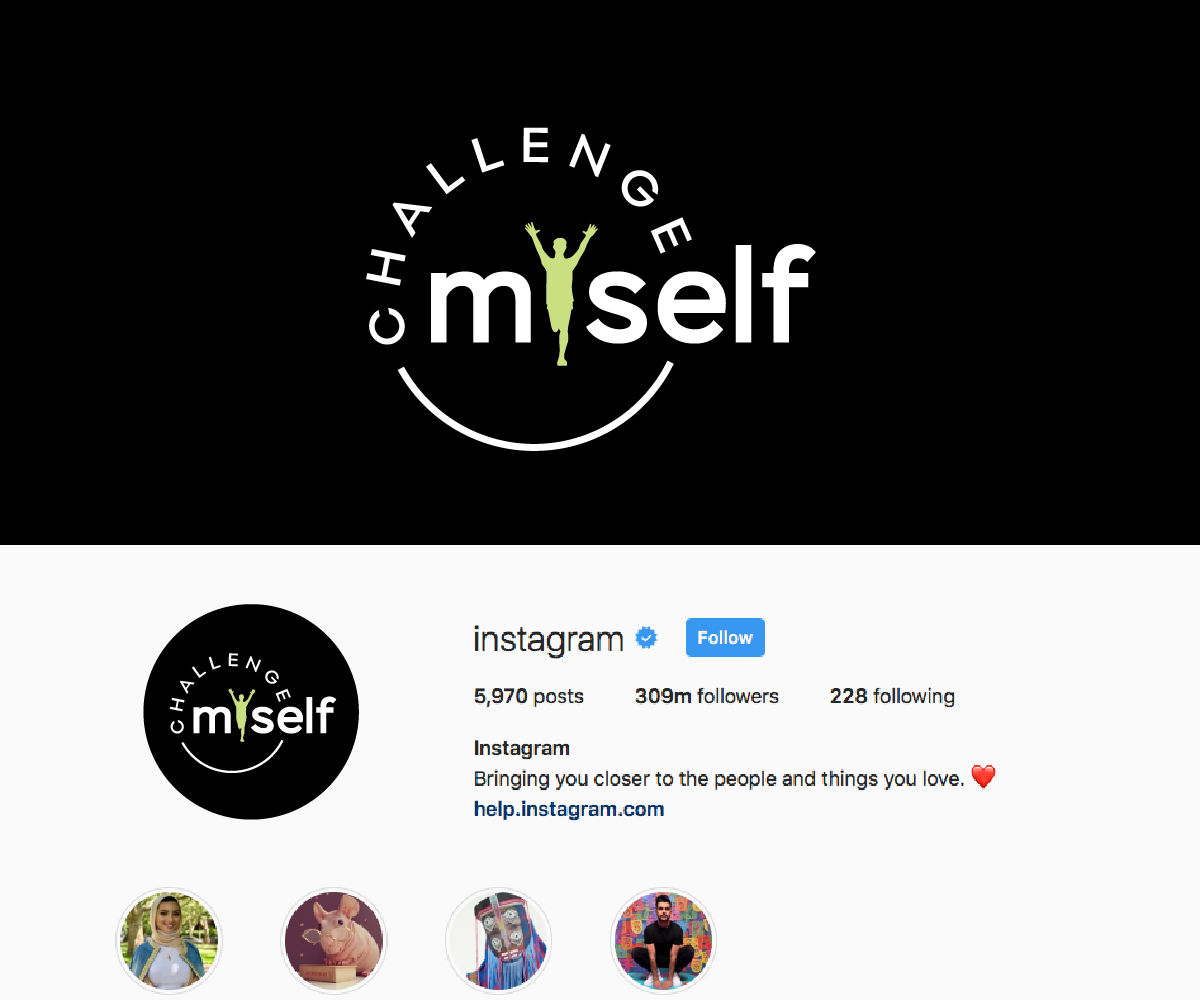Click the bold Instagram display name
1200x1000 pixels.
[522, 748]
